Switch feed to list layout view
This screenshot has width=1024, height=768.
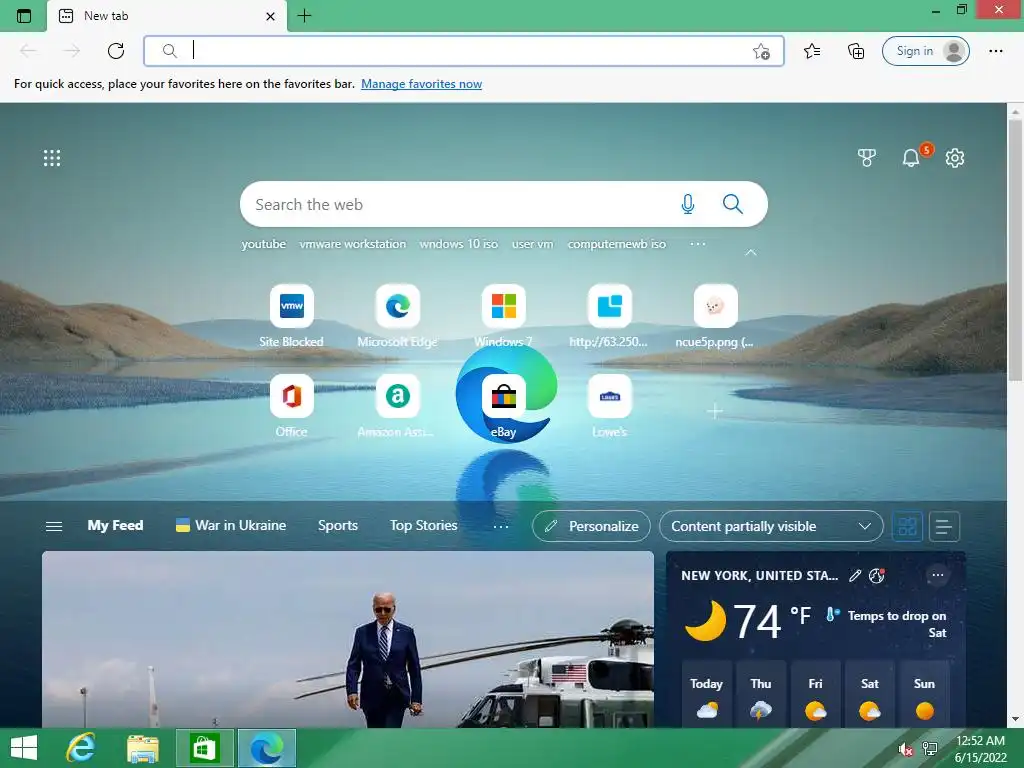point(944,526)
